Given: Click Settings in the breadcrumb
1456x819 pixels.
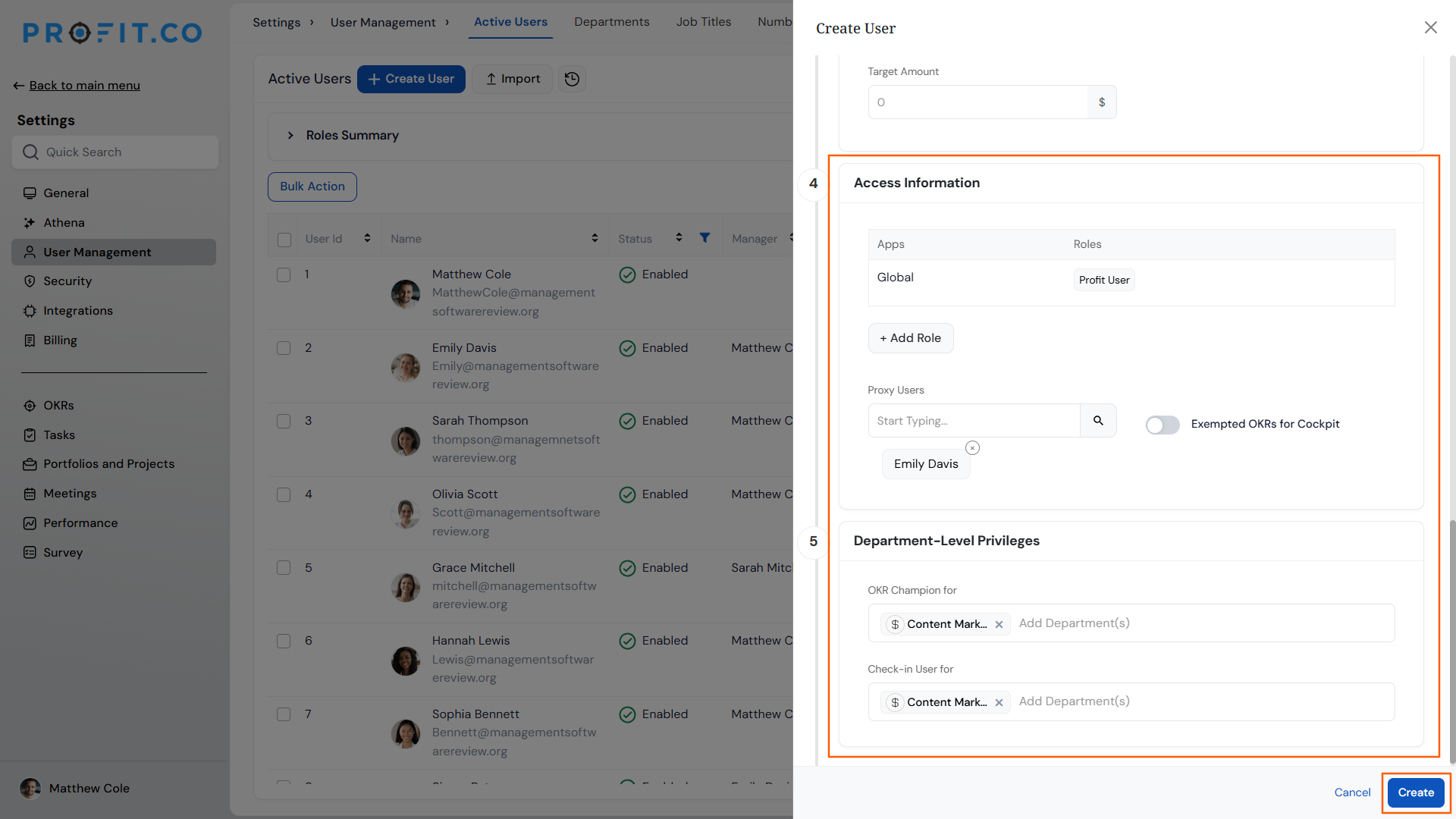Looking at the screenshot, I should click(x=276, y=23).
